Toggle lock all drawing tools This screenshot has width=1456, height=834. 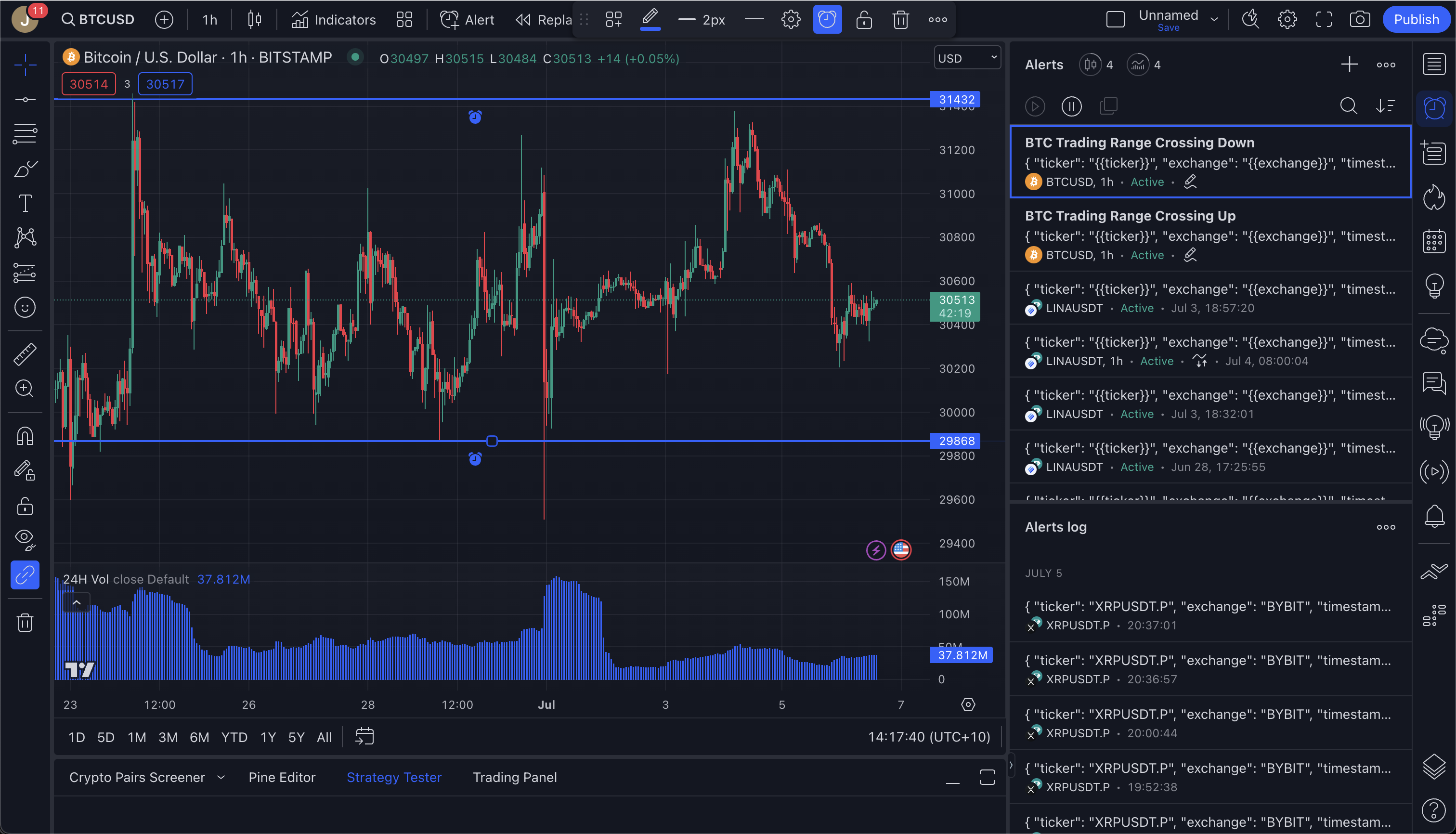[25, 507]
